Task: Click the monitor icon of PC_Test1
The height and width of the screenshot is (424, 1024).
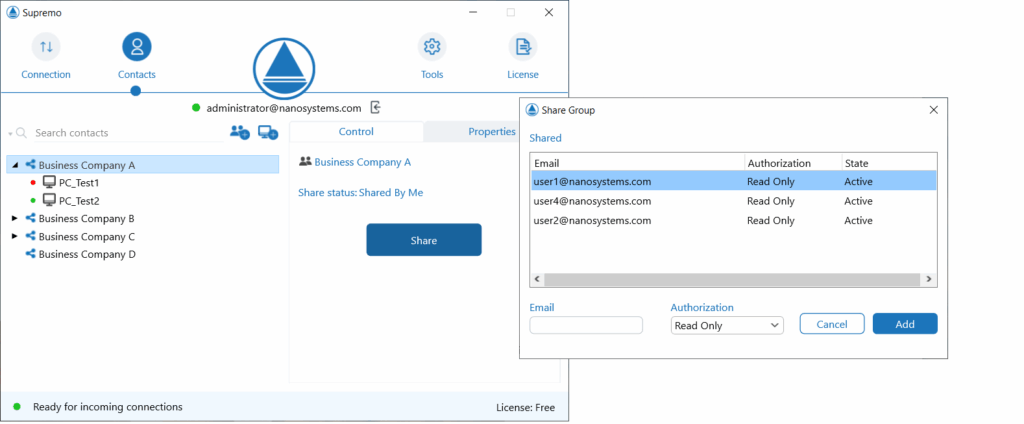Action: click(x=49, y=182)
